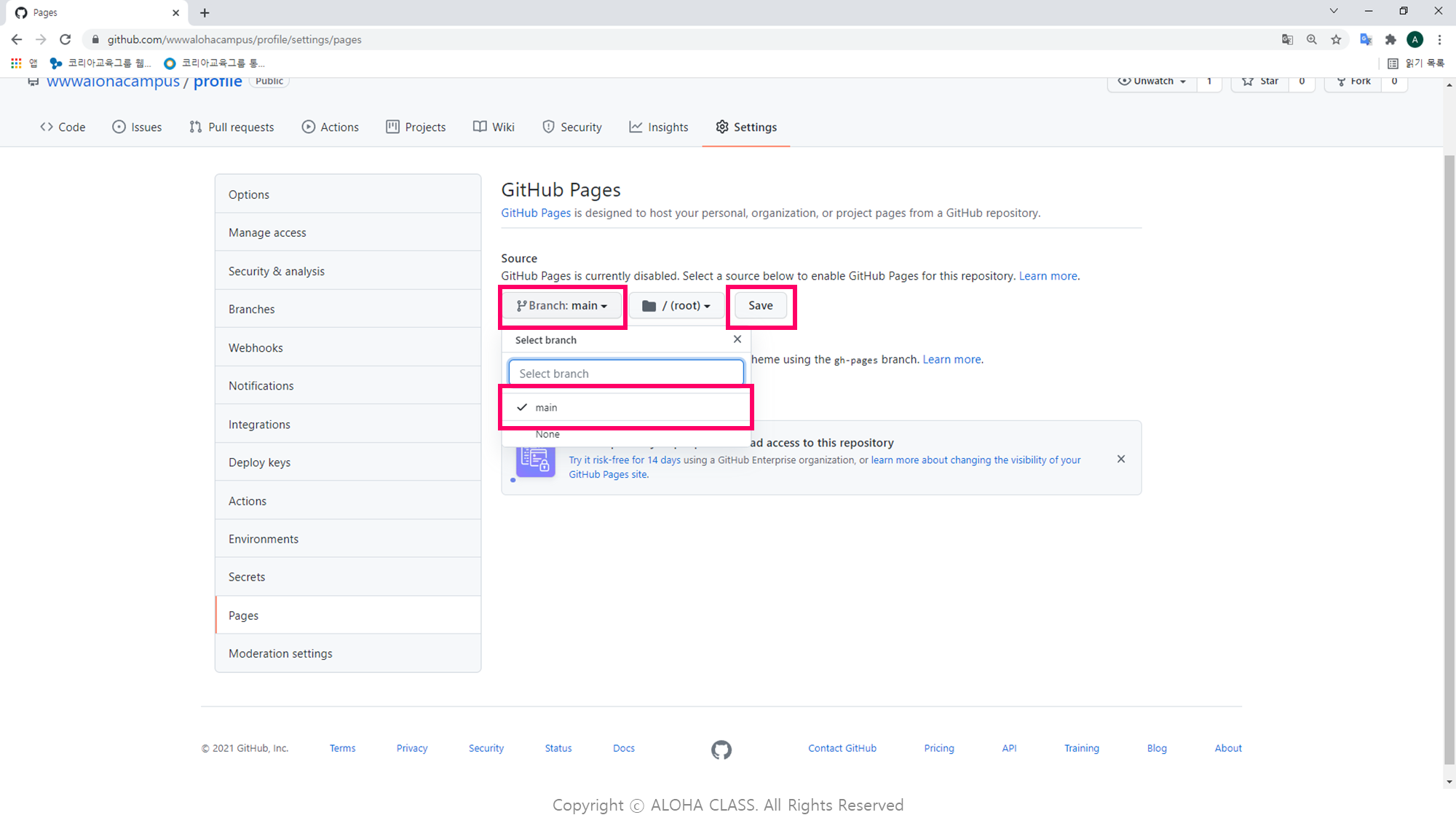This screenshot has width=1456, height=823.
Task: Open the Insights tab
Action: coord(659,127)
